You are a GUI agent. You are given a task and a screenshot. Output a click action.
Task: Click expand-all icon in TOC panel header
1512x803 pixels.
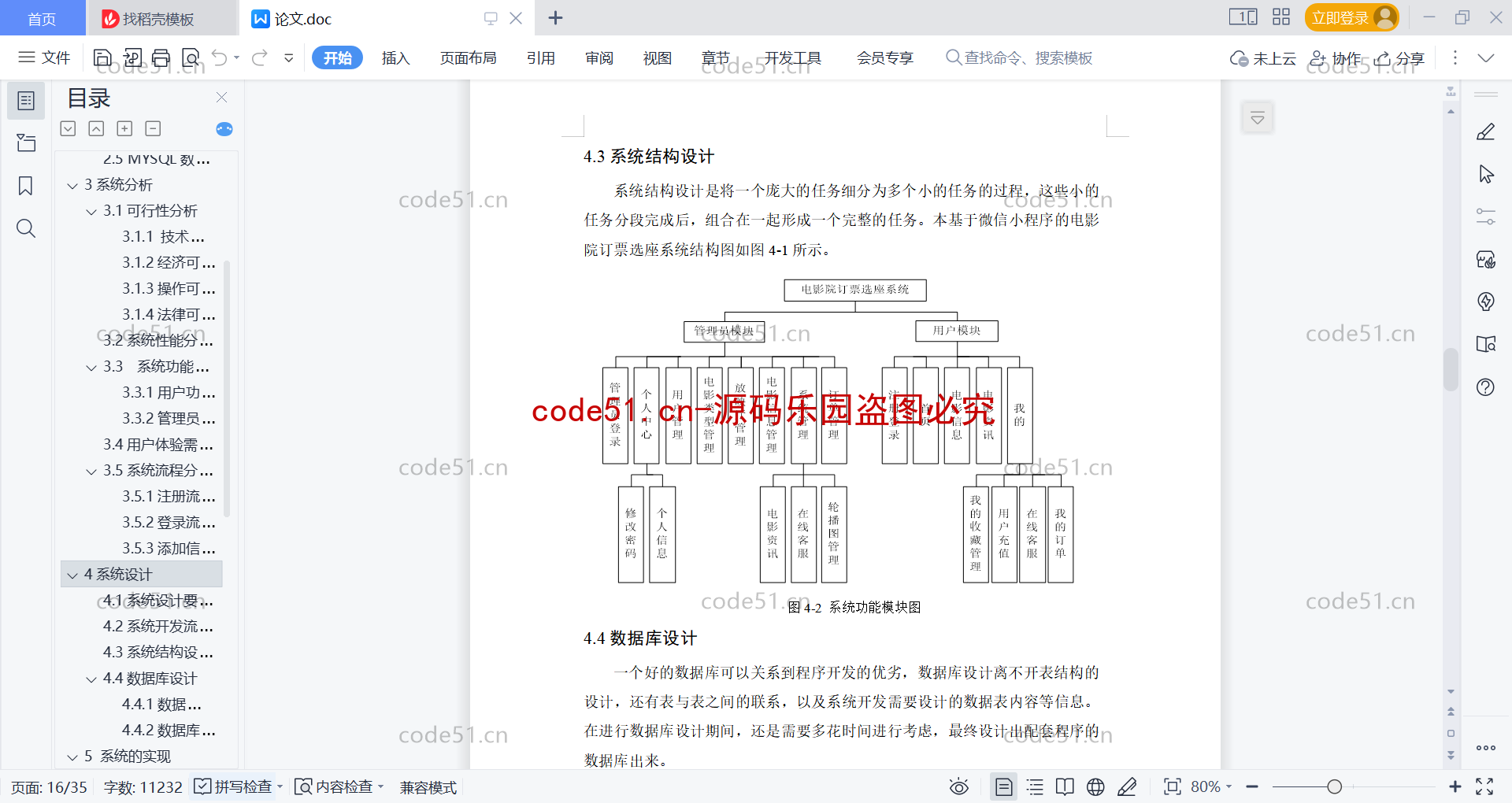click(69, 128)
